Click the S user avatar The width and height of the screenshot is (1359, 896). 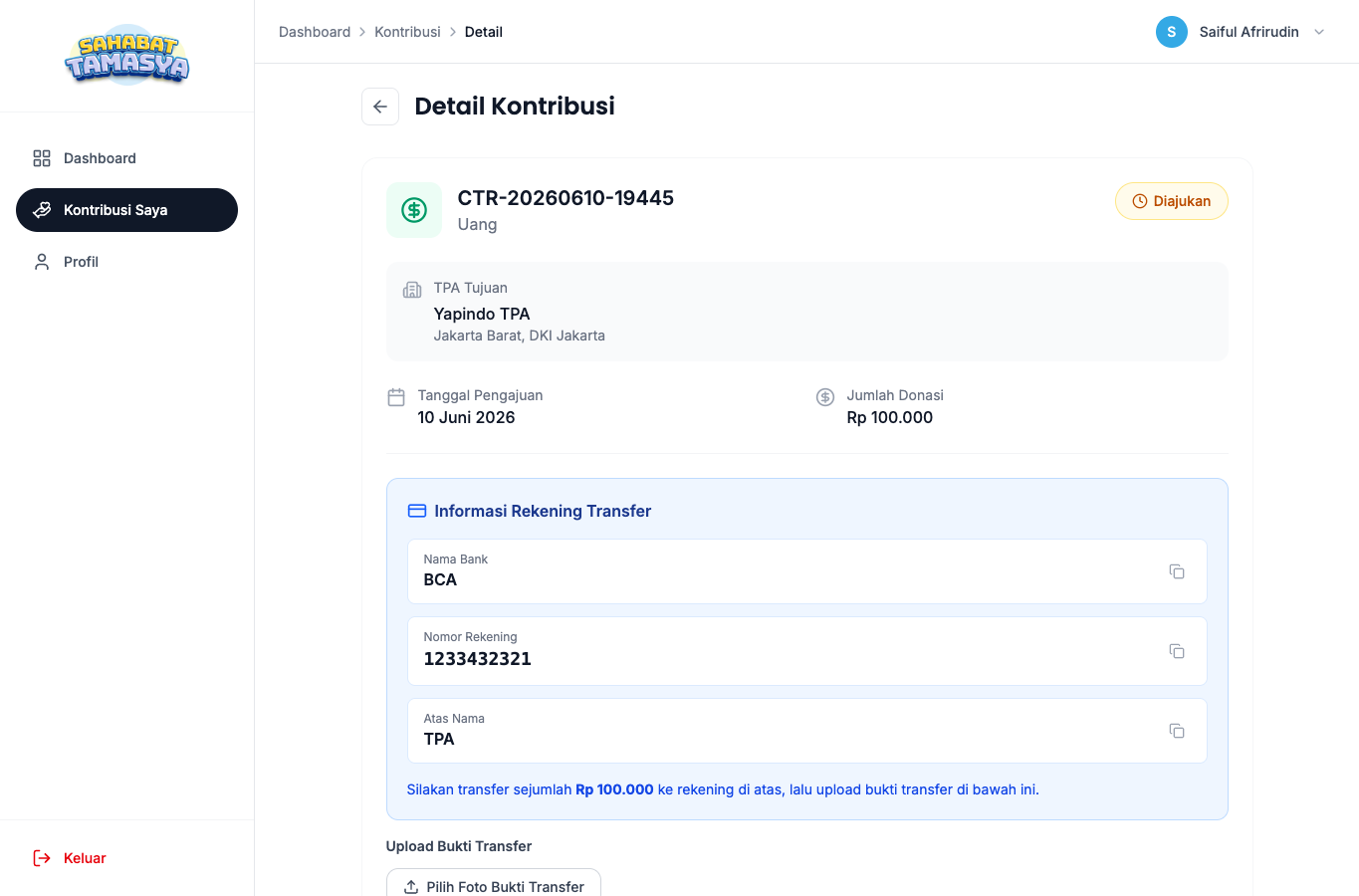(1172, 32)
